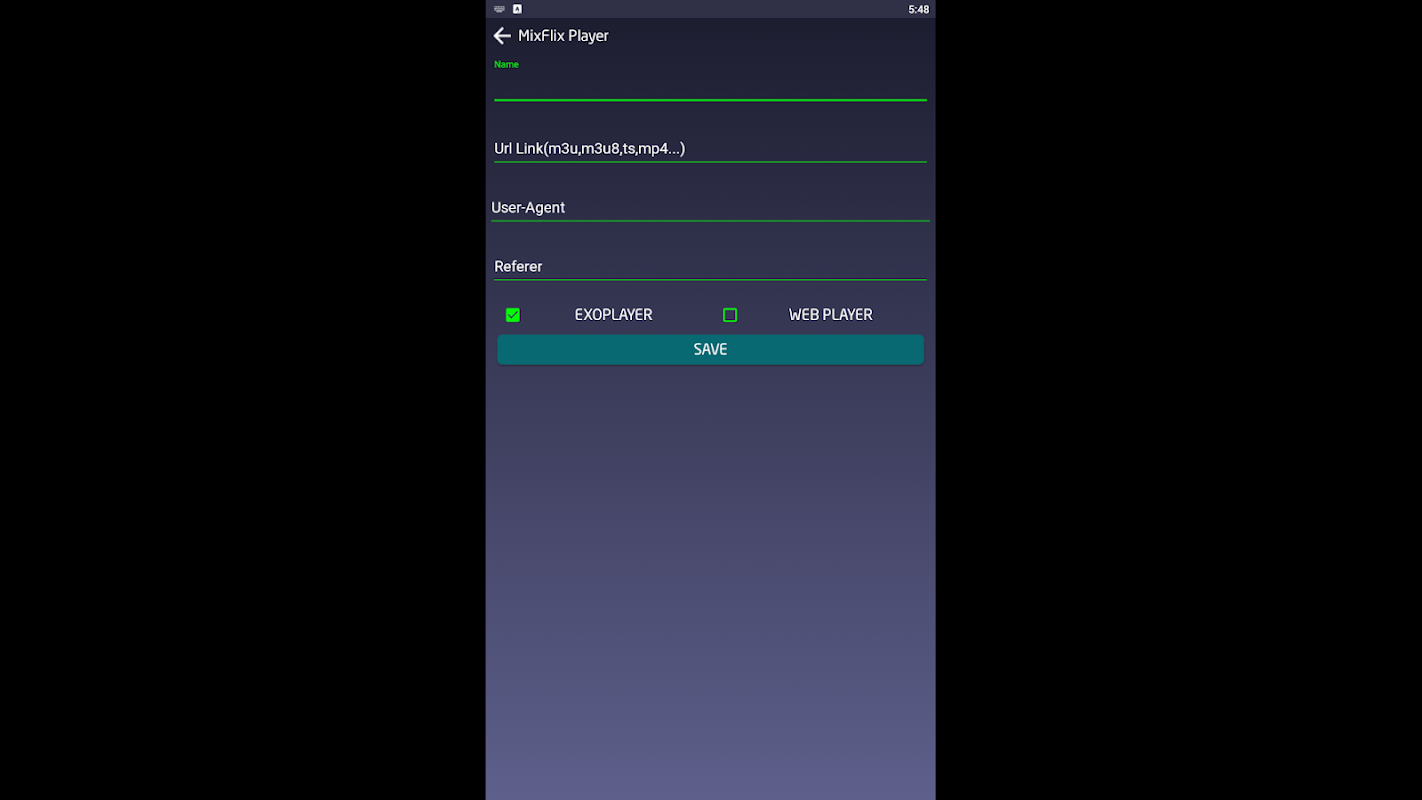Save the playlist with the SAVE button
The height and width of the screenshot is (800, 1422).
[x=710, y=349]
